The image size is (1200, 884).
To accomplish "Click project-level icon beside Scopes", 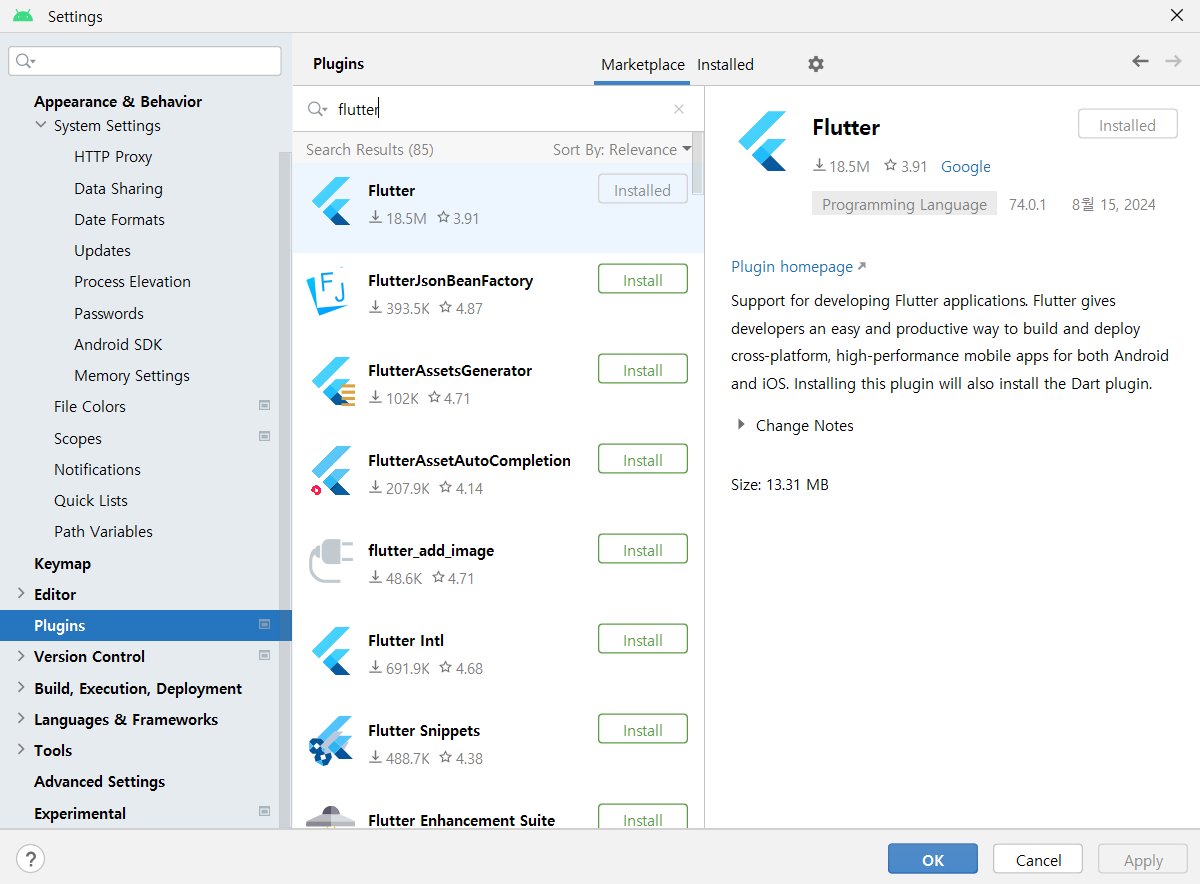I will [264, 436].
